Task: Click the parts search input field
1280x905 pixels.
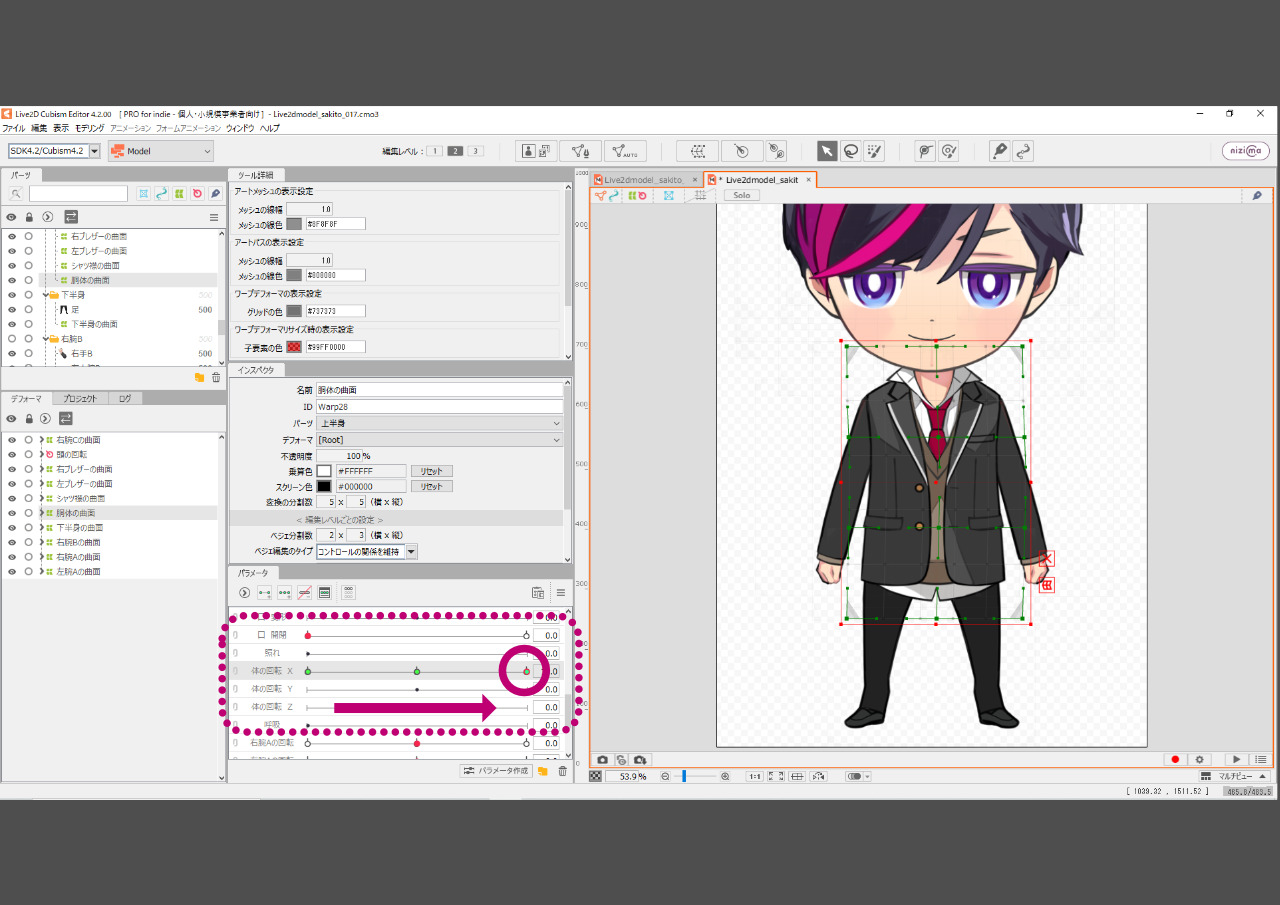Action: [x=78, y=193]
